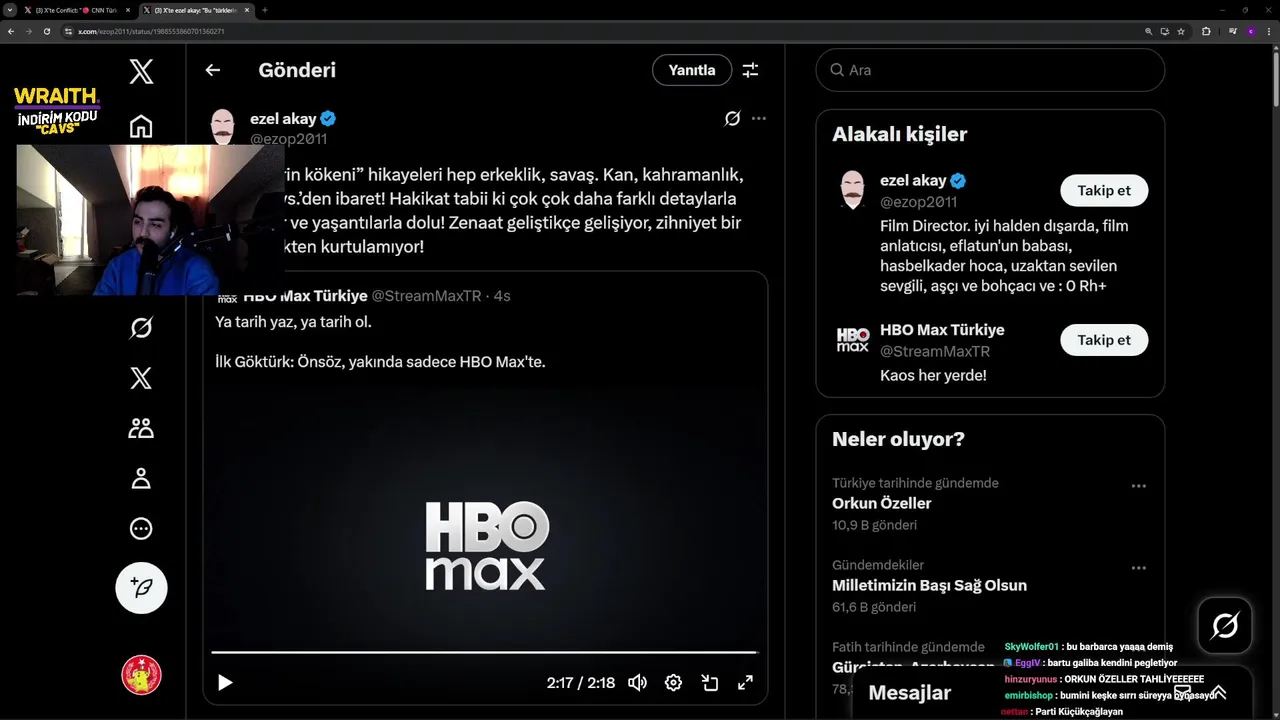The height and width of the screenshot is (720, 1280).
Task: Open the Communities icon
Action: point(141,428)
